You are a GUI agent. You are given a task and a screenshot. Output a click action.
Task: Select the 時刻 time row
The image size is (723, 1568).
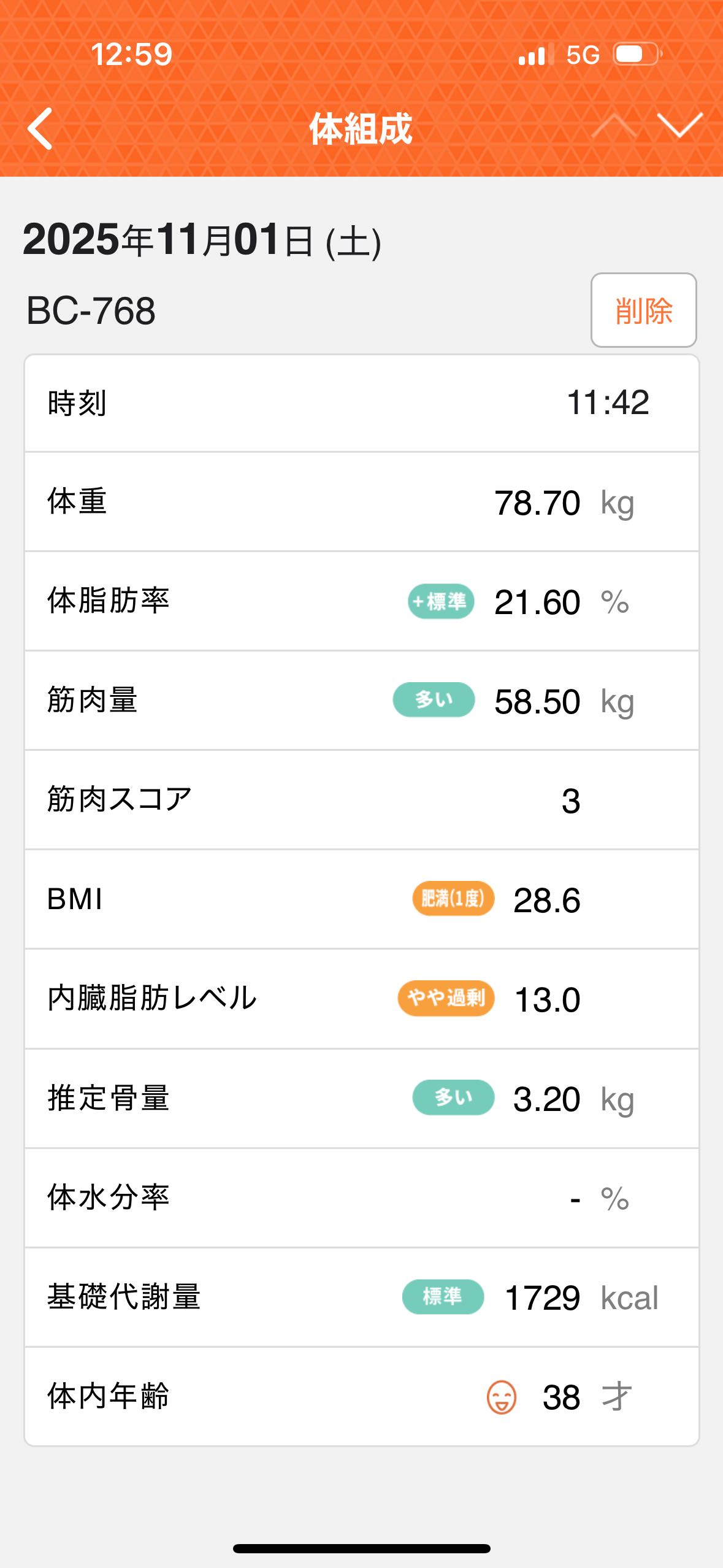click(x=361, y=403)
